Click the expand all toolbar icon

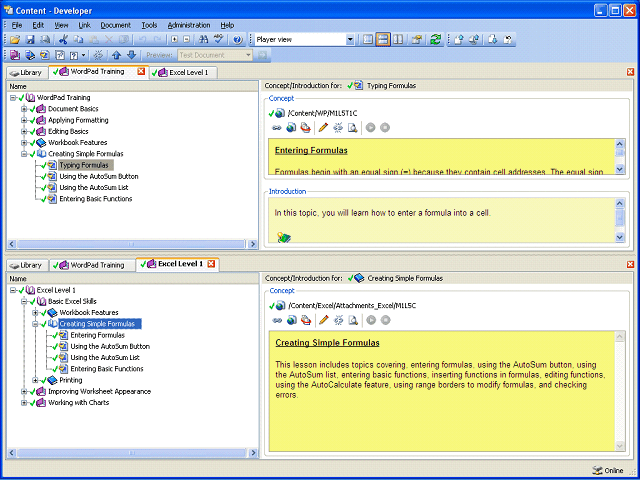[174, 40]
